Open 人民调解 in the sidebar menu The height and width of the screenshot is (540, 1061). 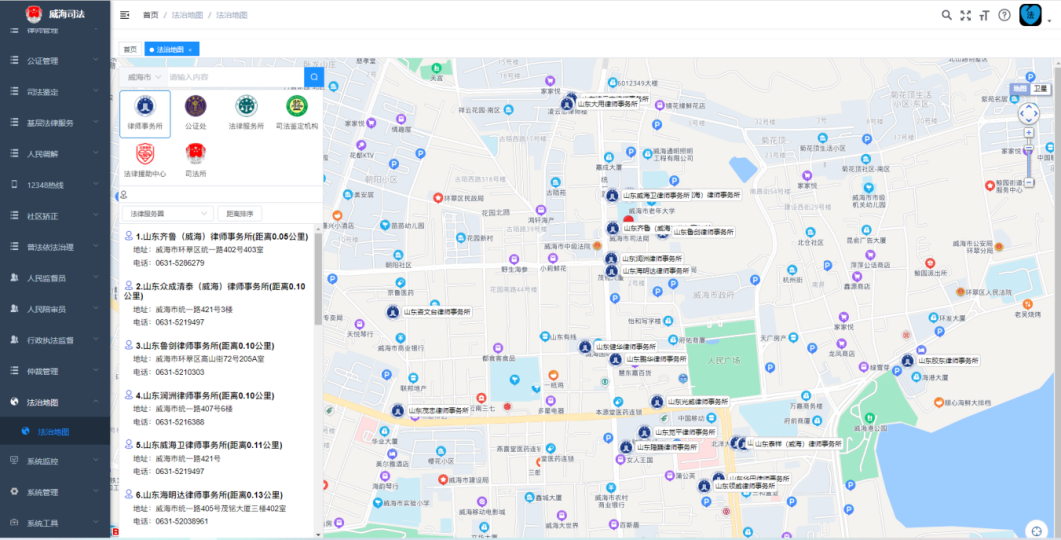[55, 154]
